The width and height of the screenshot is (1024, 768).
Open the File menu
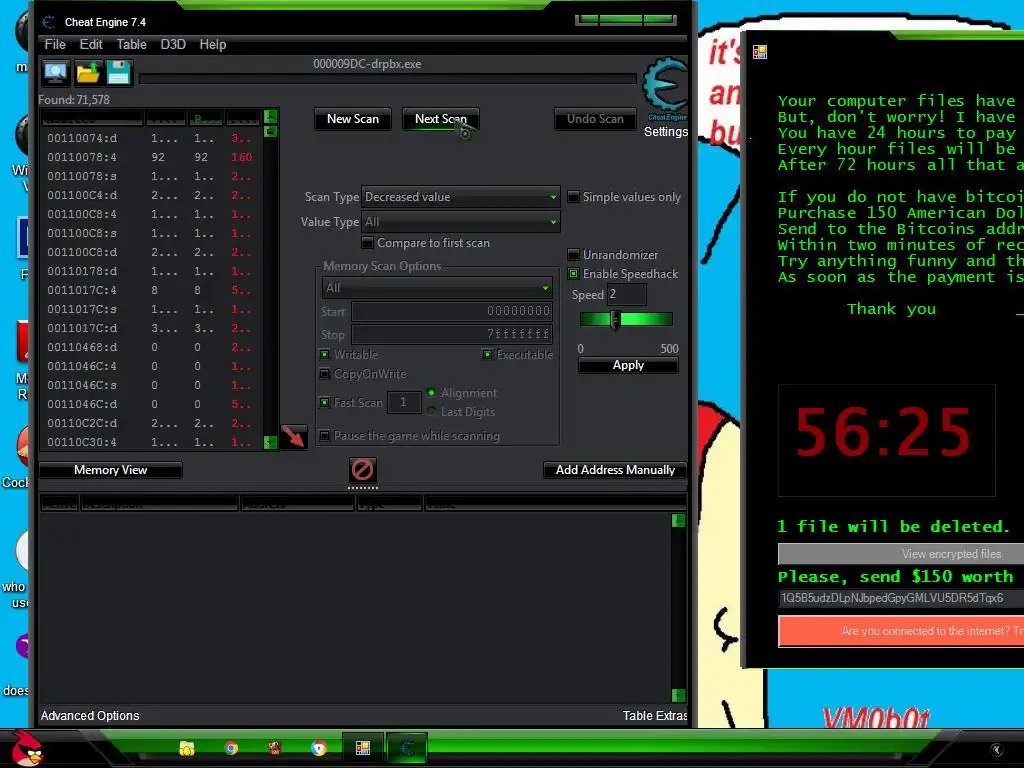[x=55, y=44]
